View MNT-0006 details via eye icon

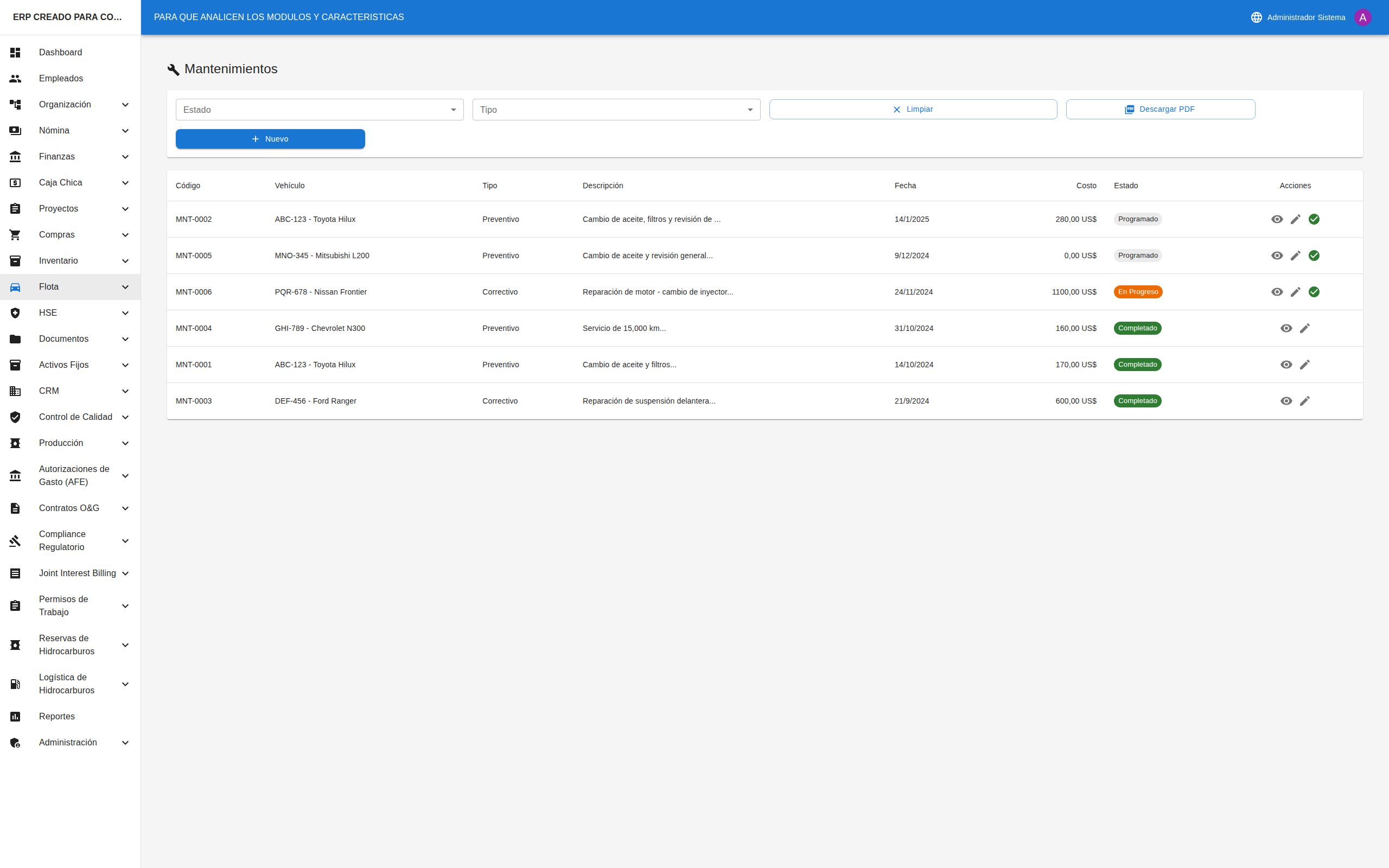click(x=1277, y=292)
